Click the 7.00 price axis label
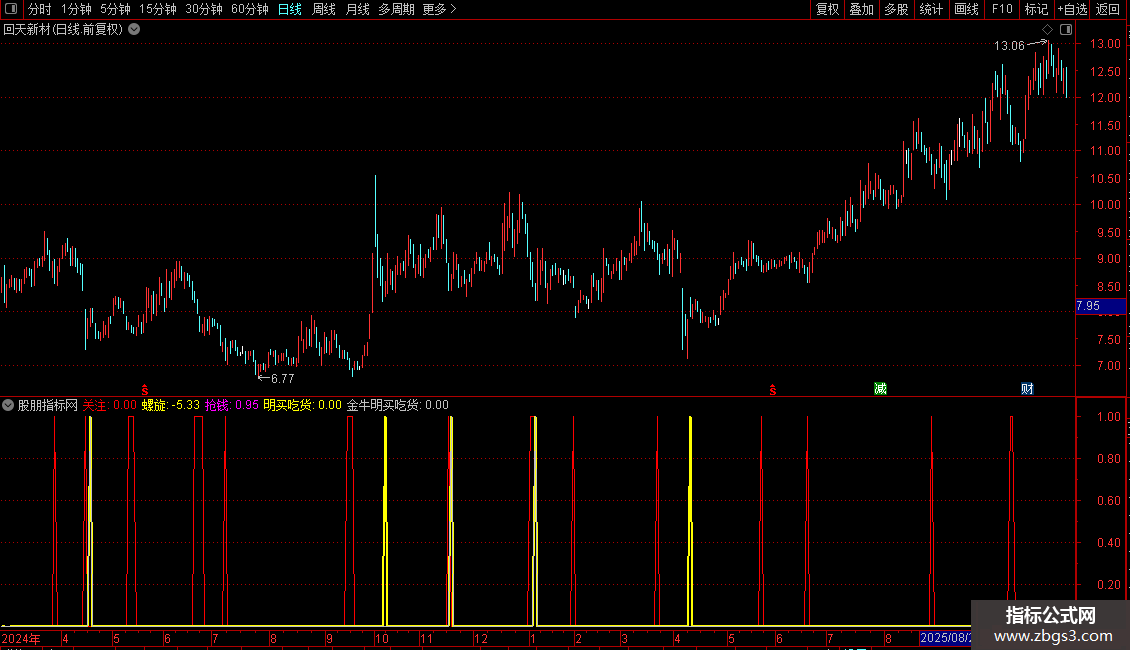Screen dimensions: 1130x650 coord(1108,365)
